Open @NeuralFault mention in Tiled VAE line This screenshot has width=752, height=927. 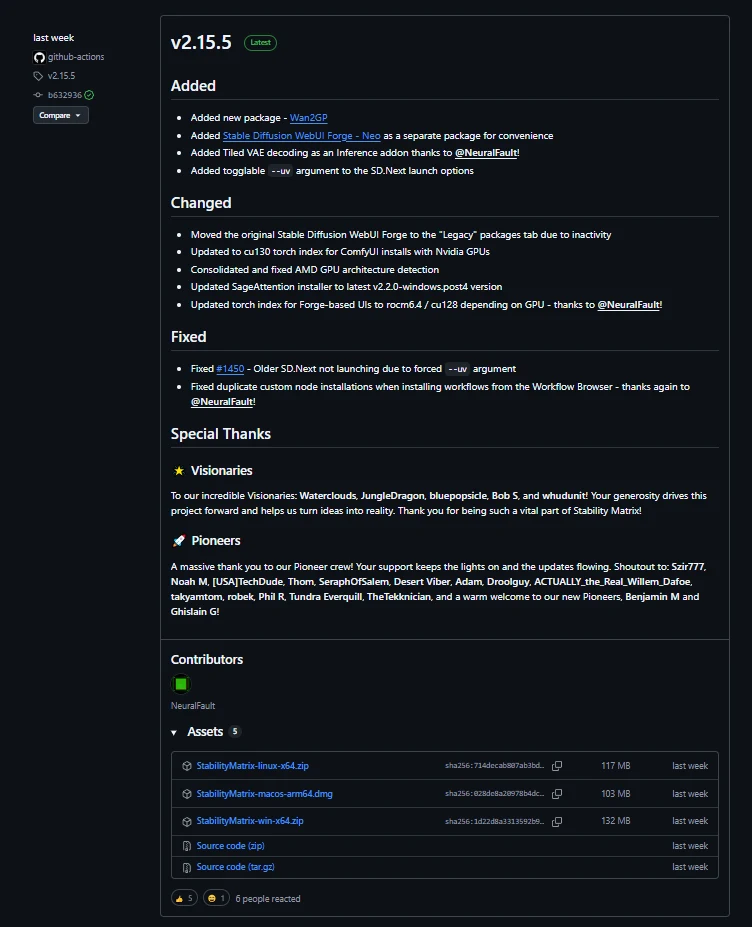pyautogui.click(x=487, y=153)
